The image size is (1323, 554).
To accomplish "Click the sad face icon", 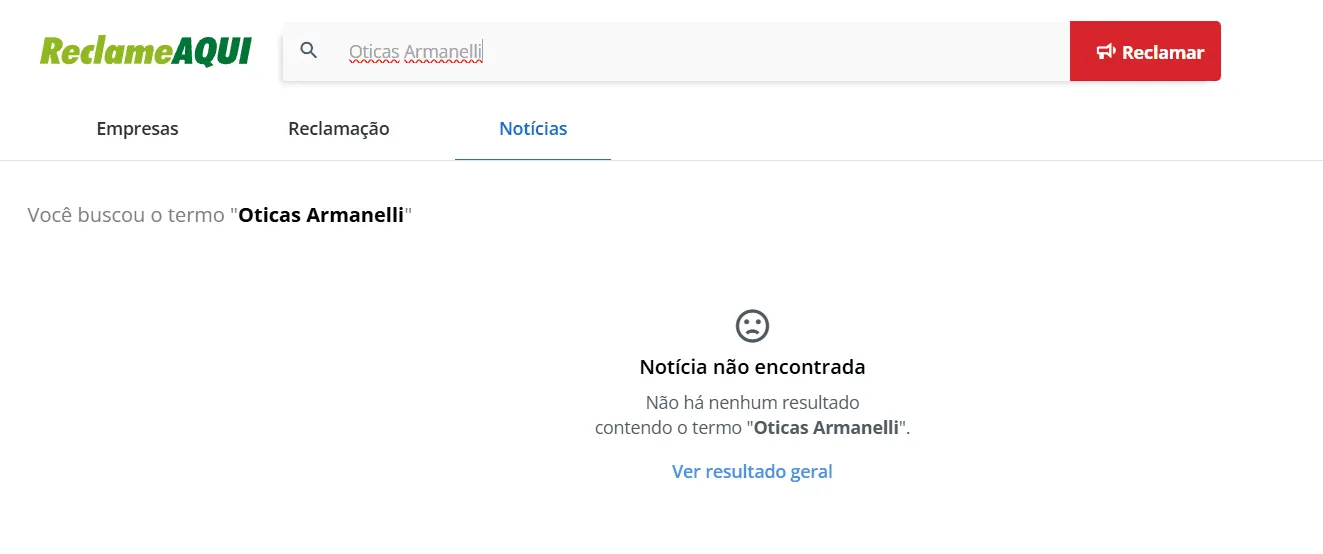I will (752, 325).
